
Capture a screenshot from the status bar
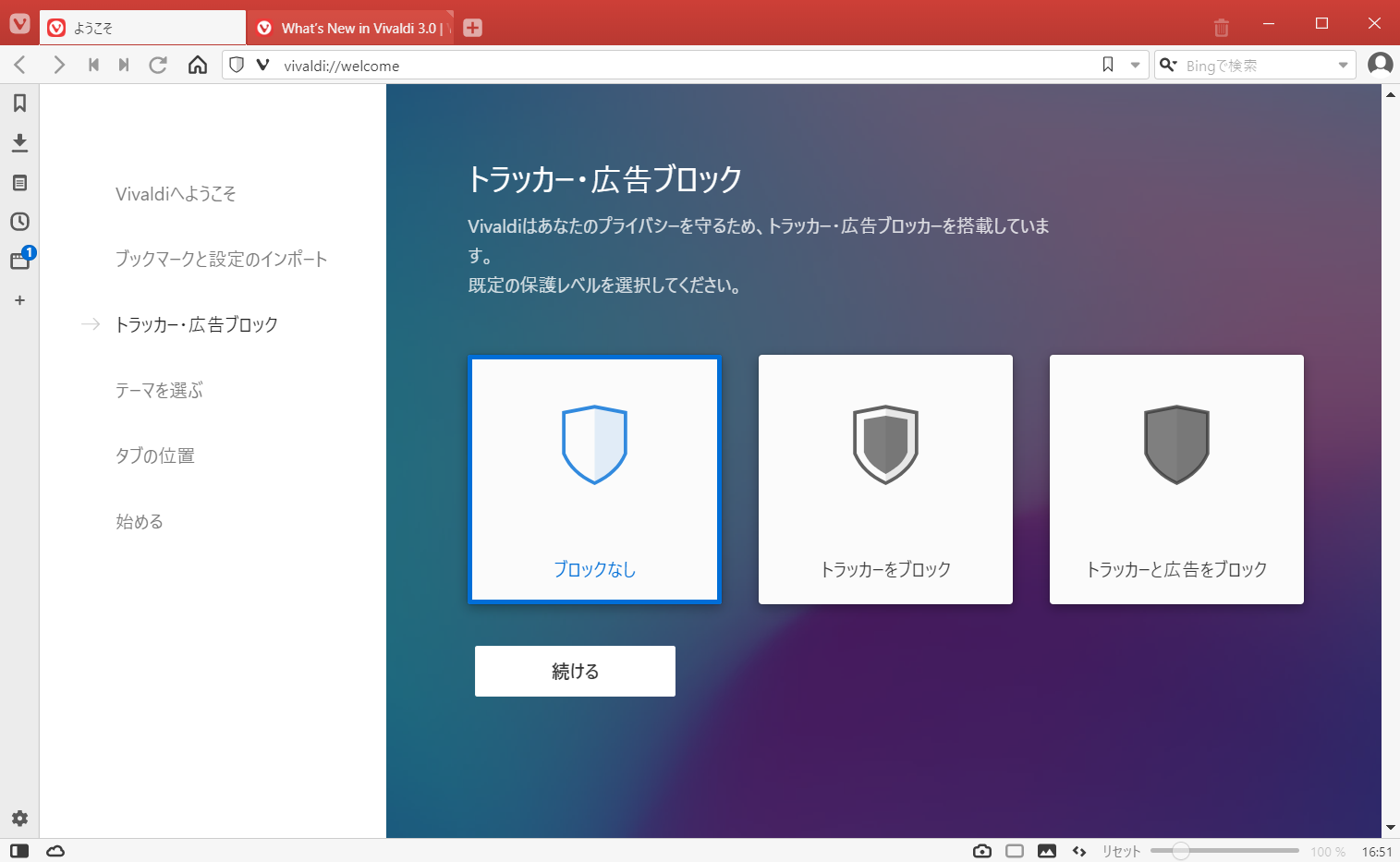pyautogui.click(x=981, y=851)
